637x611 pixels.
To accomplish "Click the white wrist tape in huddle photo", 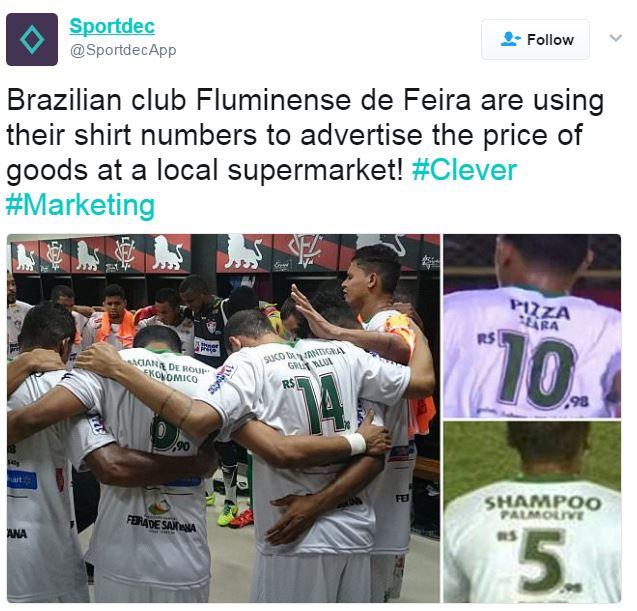I will tap(357, 444).
